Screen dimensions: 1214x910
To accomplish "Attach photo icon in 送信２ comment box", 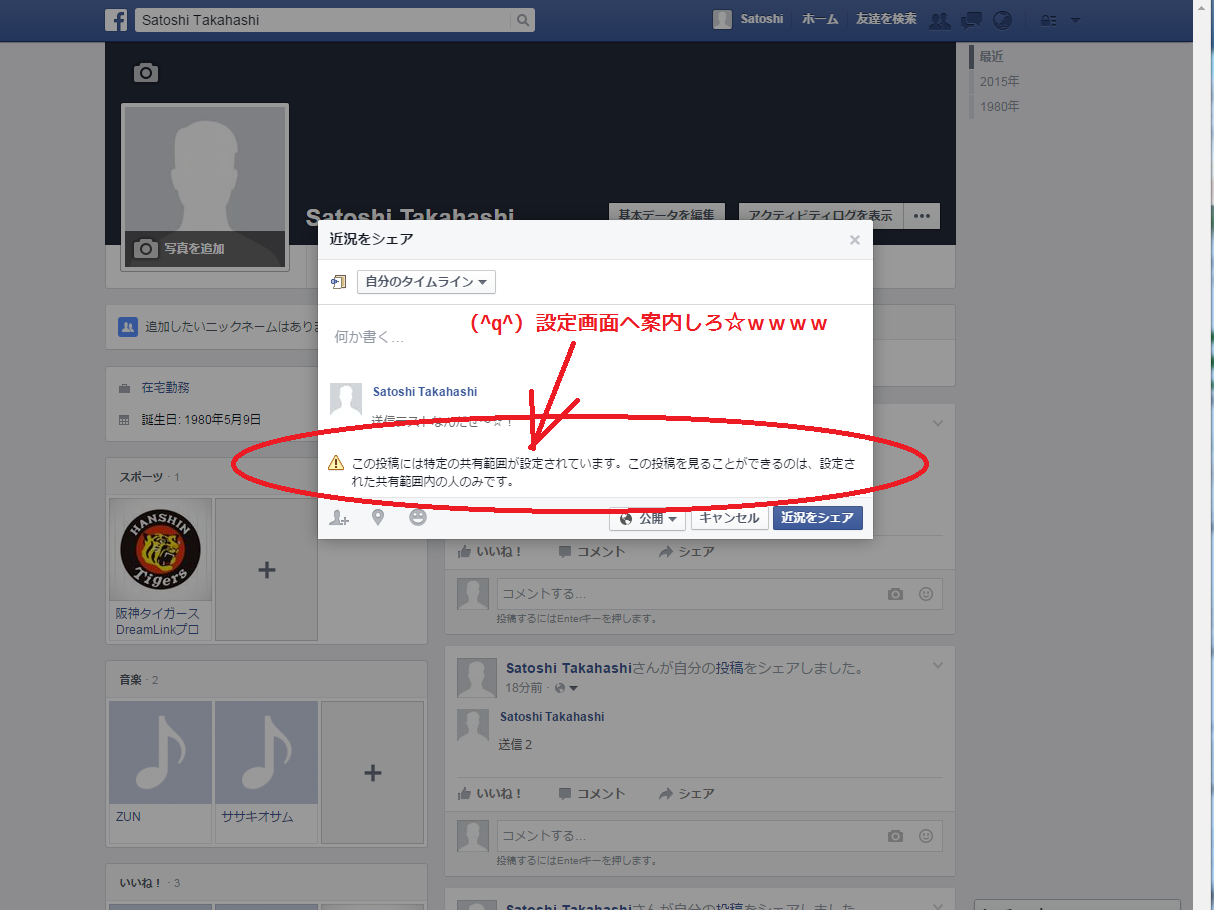I will tap(896, 836).
